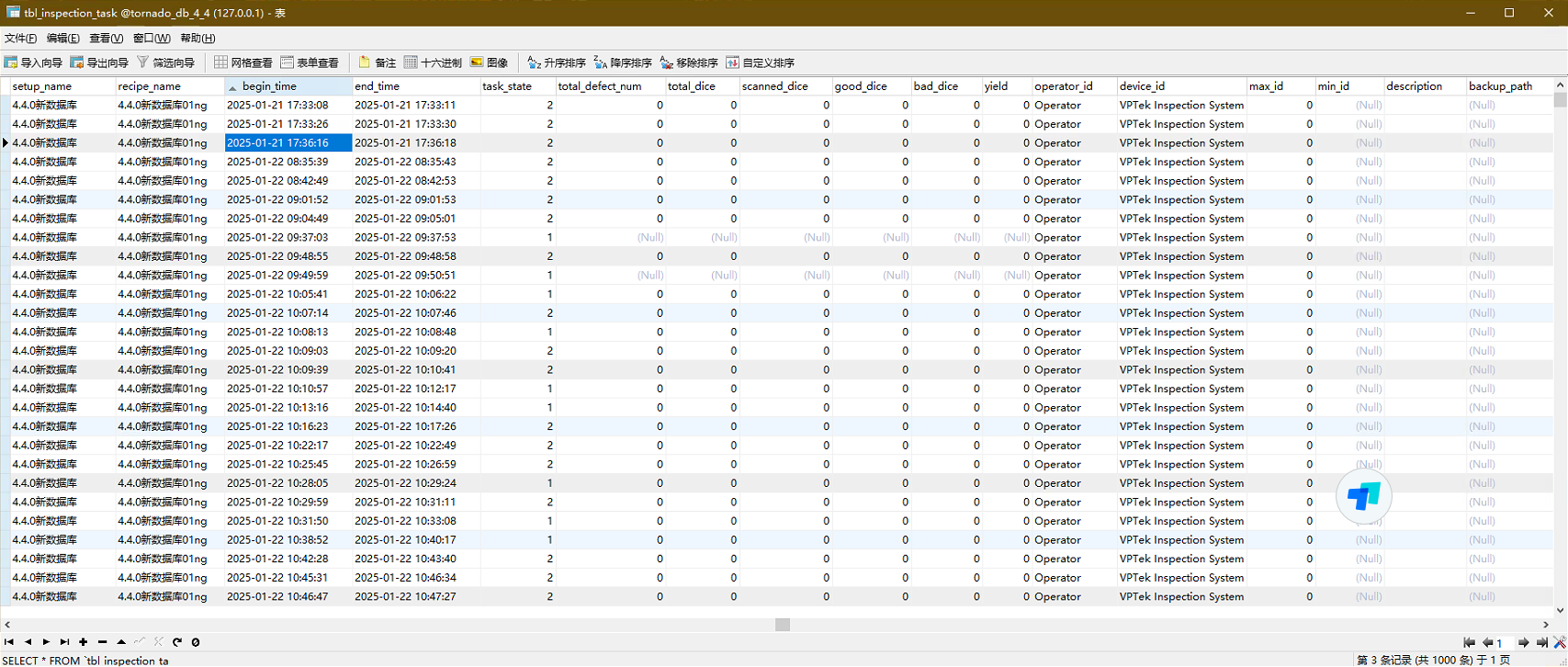Select end_time cell 2025-01-22 10:33:08
This screenshot has width=1568, height=667.
pos(416,521)
